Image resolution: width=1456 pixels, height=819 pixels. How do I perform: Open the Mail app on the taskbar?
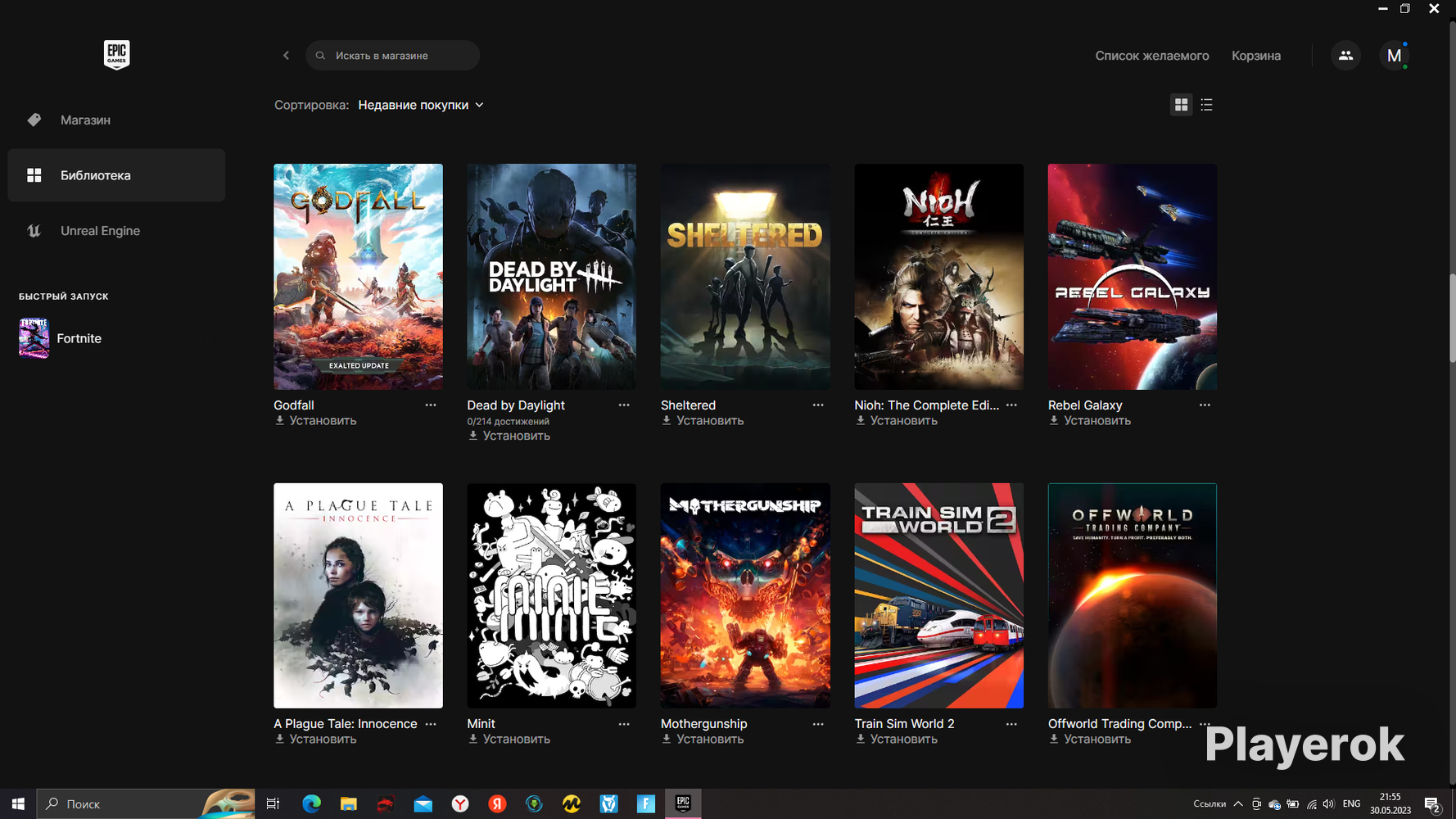click(x=423, y=804)
